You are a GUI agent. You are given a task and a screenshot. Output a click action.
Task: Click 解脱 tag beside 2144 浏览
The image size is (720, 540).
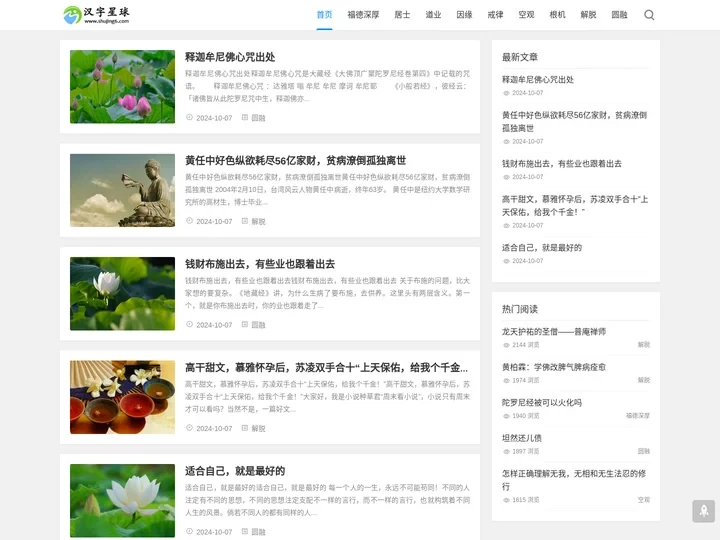pyautogui.click(x=644, y=344)
